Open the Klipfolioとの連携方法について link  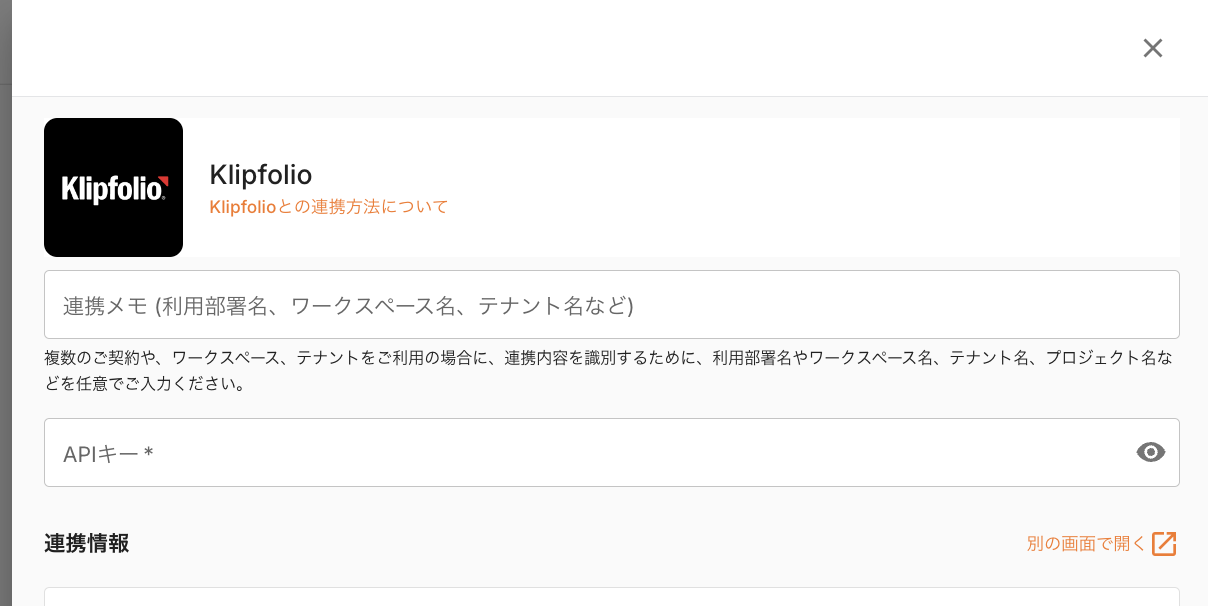[329, 207]
